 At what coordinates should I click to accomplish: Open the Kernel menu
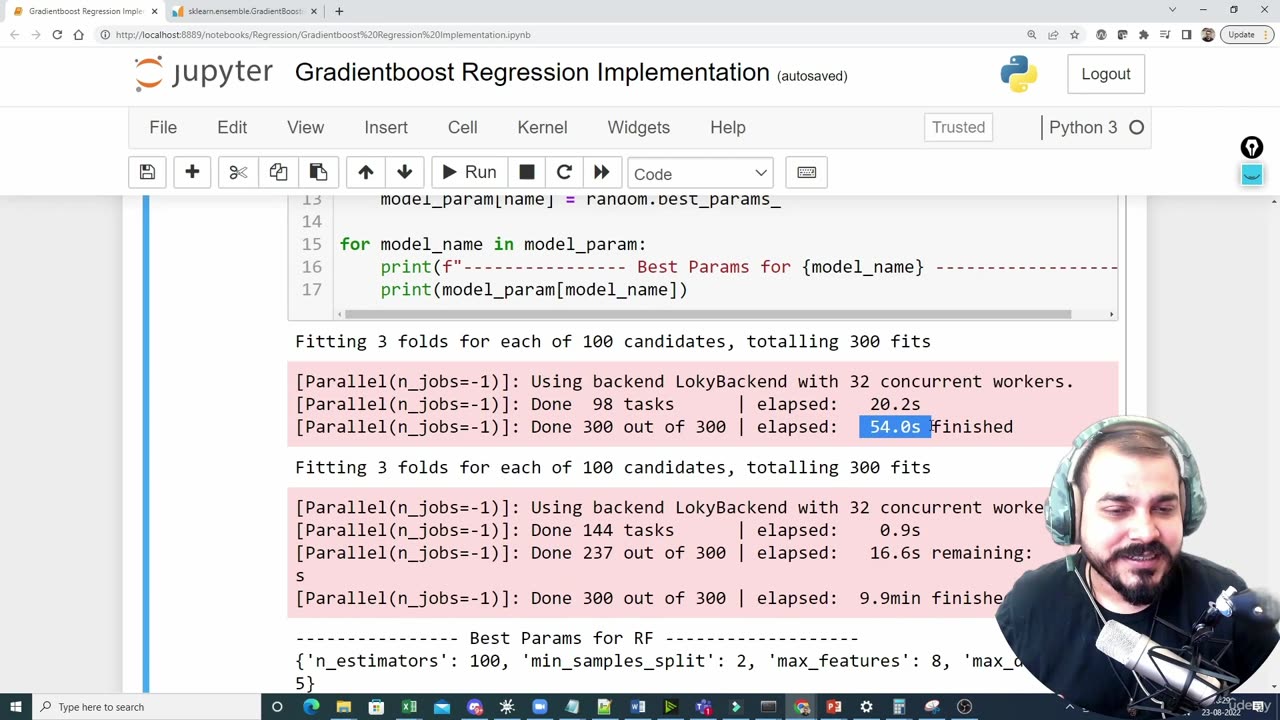542,127
